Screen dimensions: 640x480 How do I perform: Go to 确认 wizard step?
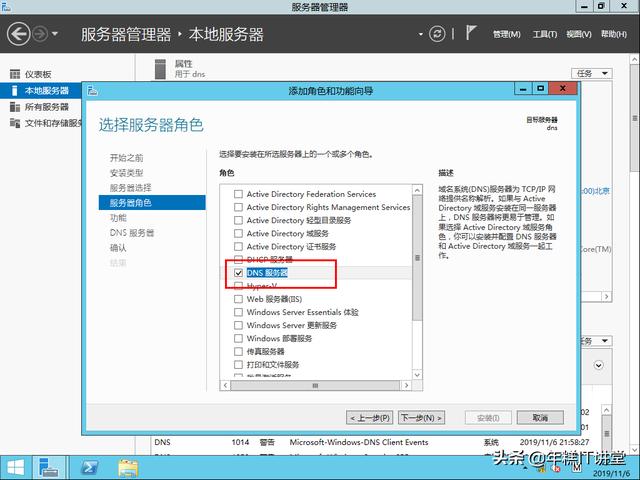(118, 248)
